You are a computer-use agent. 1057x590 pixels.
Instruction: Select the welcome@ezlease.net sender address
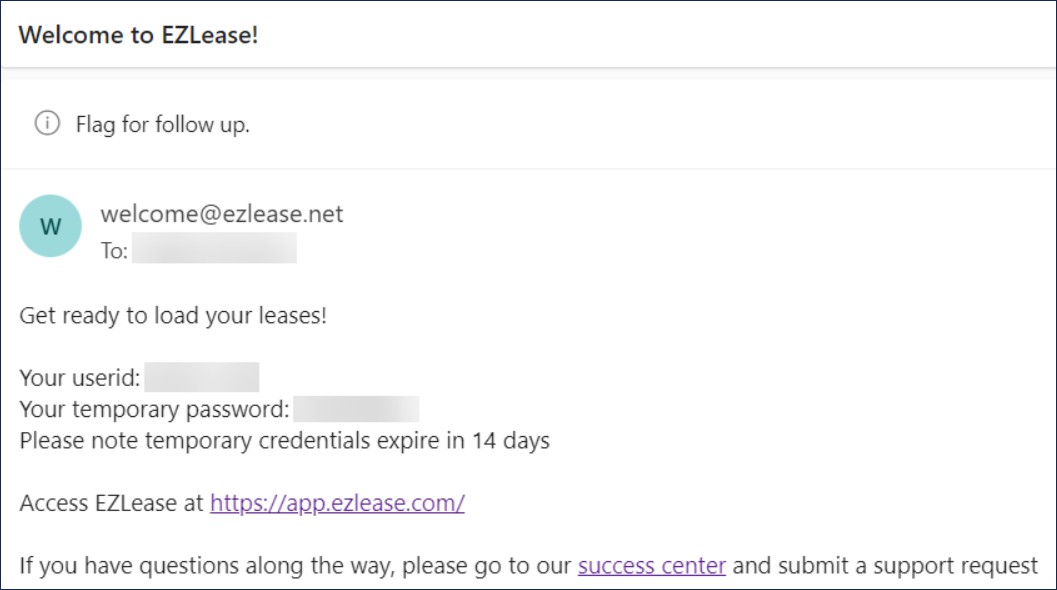click(x=222, y=214)
